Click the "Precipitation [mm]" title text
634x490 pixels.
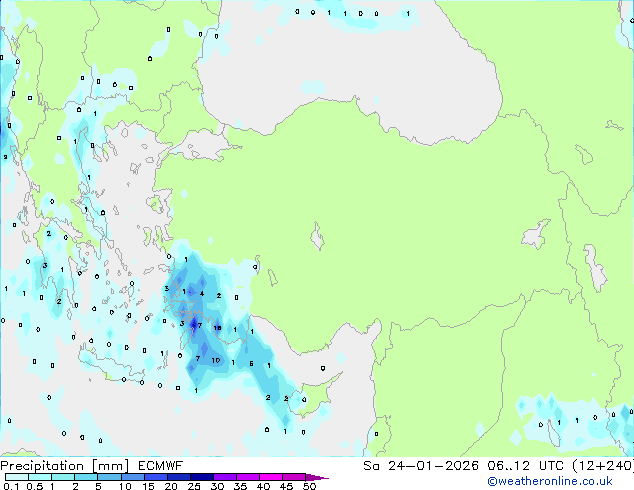click(65, 466)
